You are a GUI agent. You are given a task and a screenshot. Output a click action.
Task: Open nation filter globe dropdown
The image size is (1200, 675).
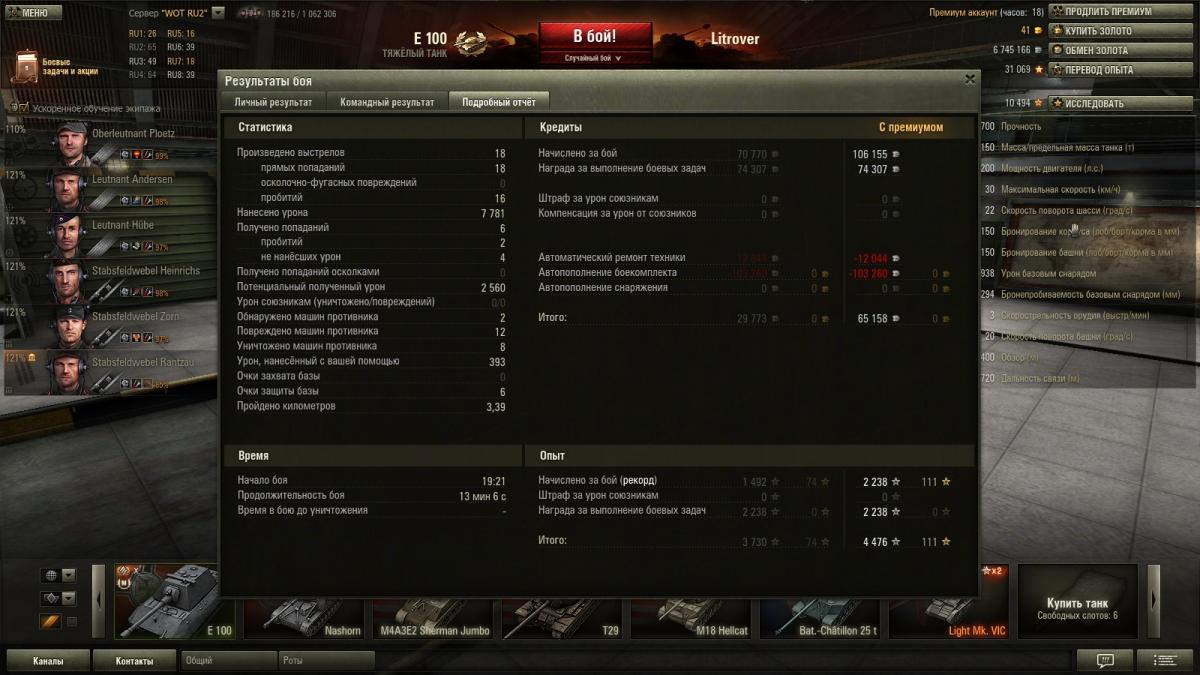(x=59, y=575)
